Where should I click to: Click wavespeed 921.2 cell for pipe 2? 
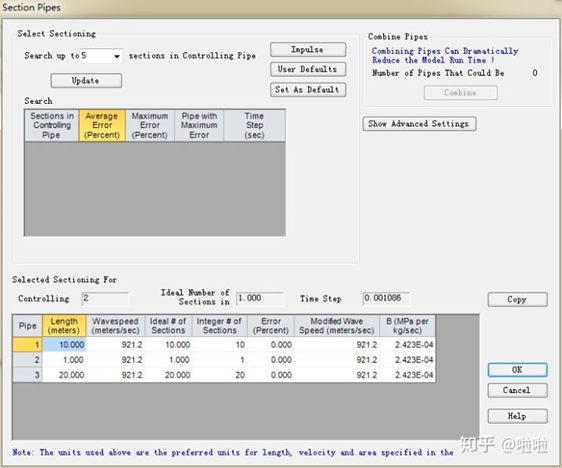[115, 360]
